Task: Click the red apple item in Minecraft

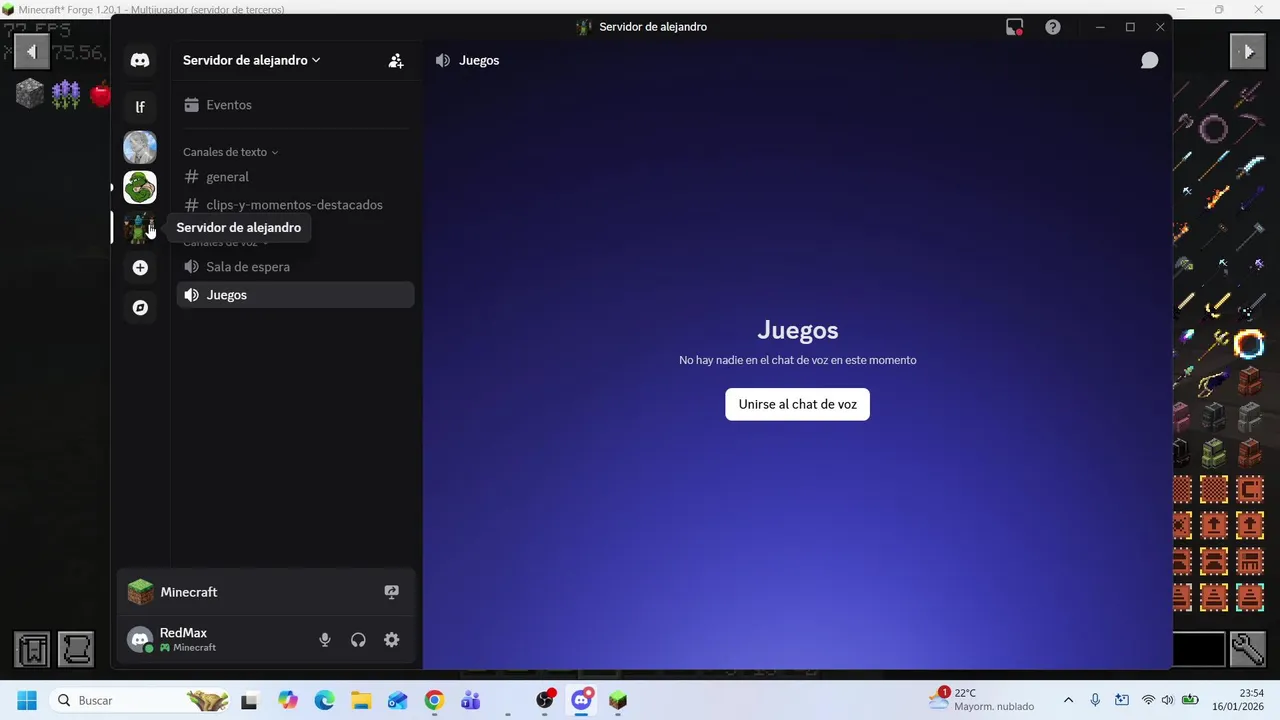Action: pyautogui.click(x=101, y=95)
